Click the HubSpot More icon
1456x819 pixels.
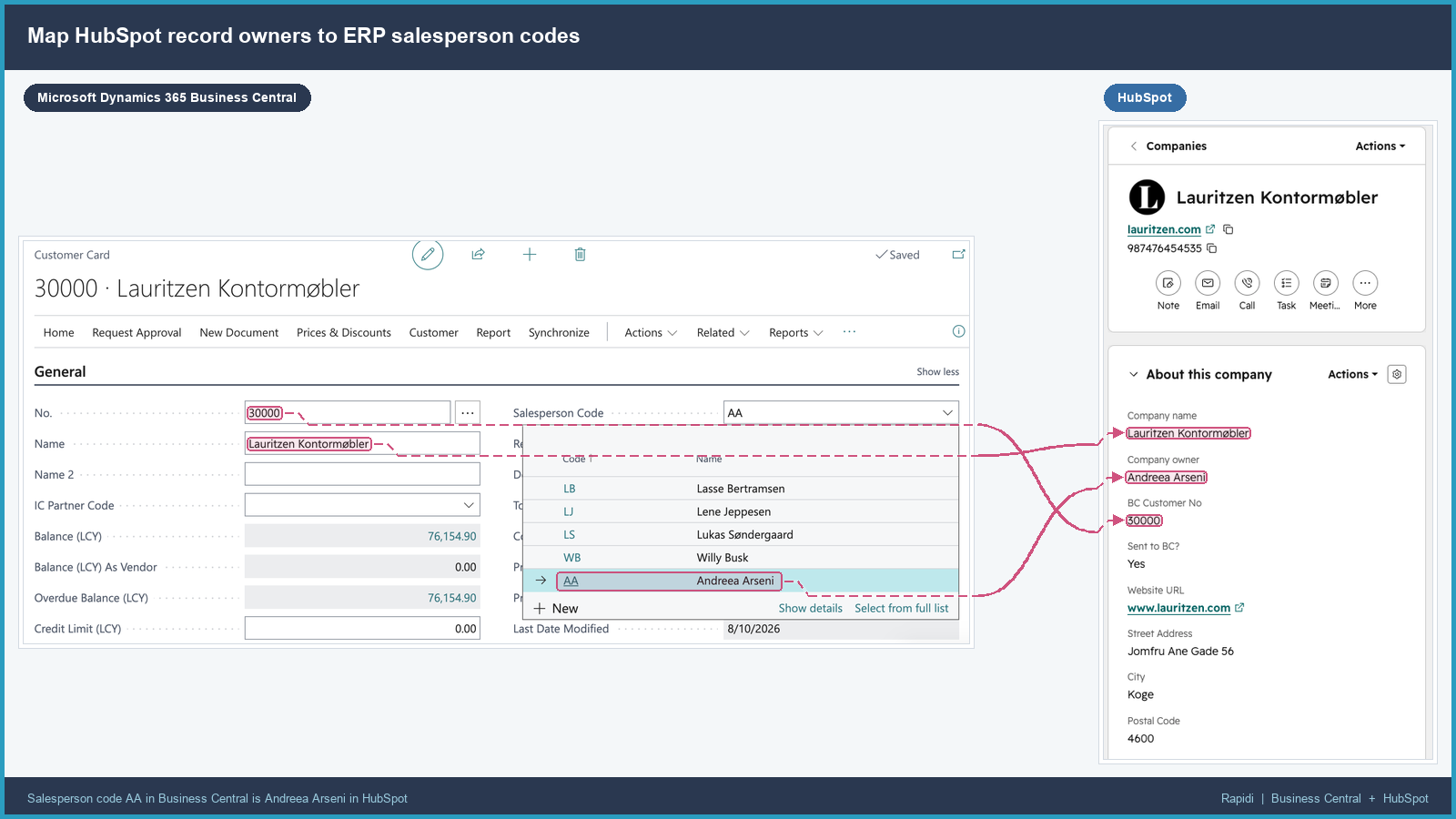1365,283
